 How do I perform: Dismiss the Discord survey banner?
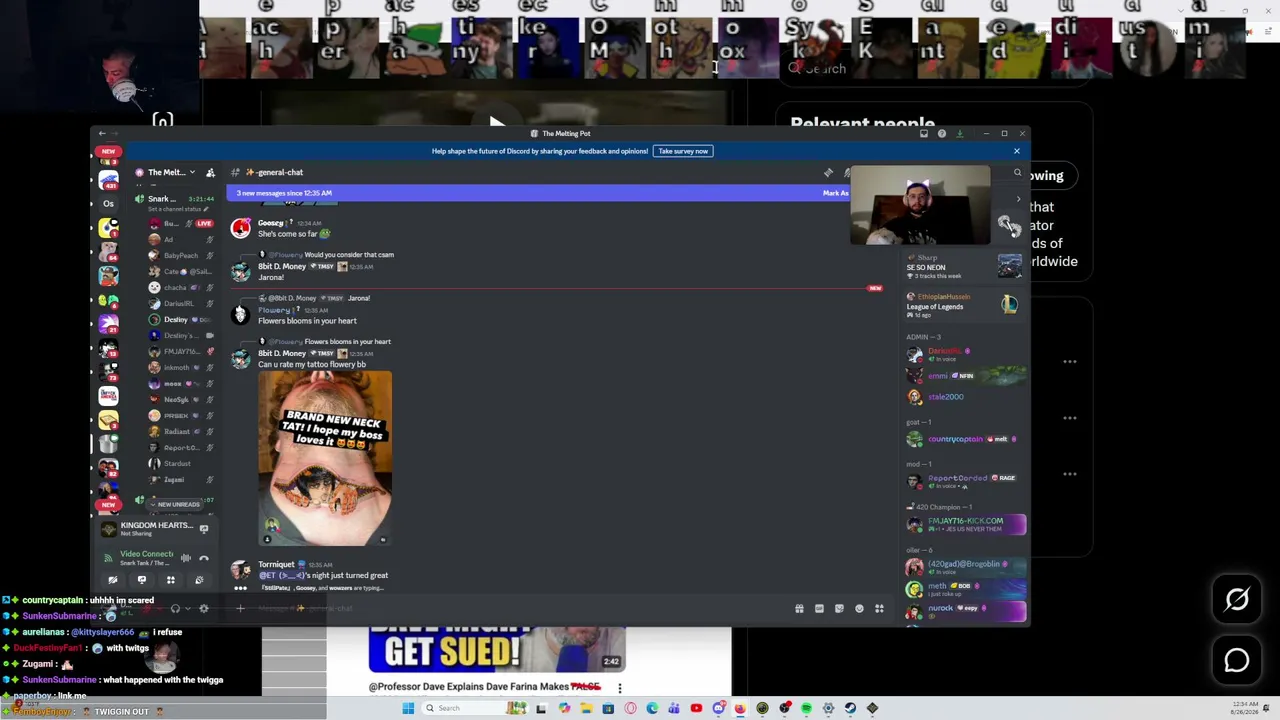coord(1017,151)
